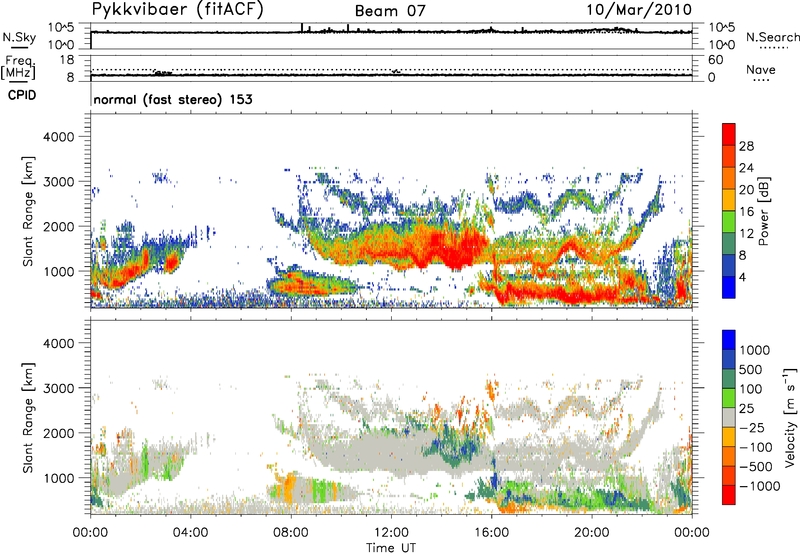The height and width of the screenshot is (554, 800).
Task: Click the yellow scatter patch near 08:00 in velocity panel
Action: (289, 489)
